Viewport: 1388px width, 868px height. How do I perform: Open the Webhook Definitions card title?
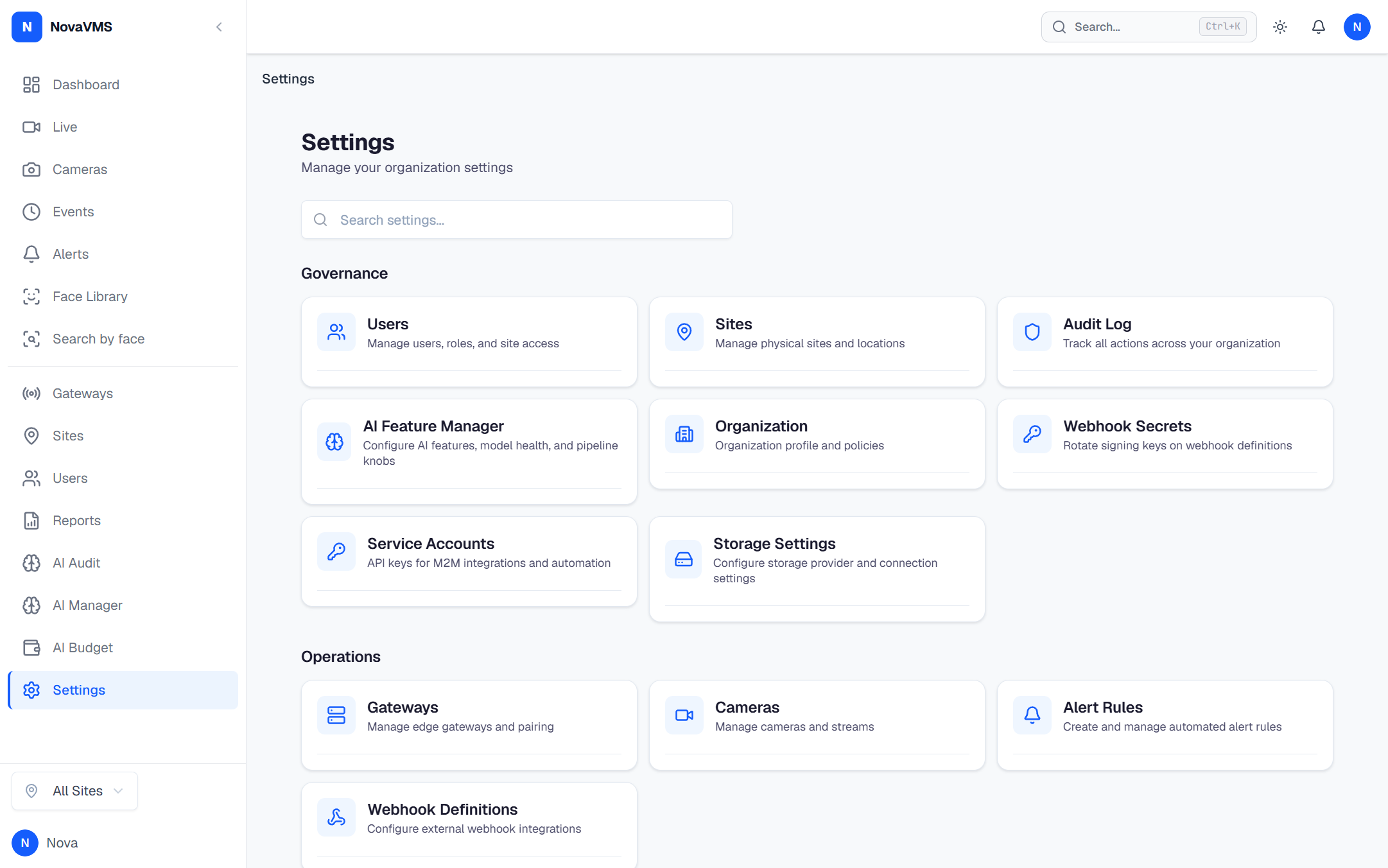[x=442, y=810]
